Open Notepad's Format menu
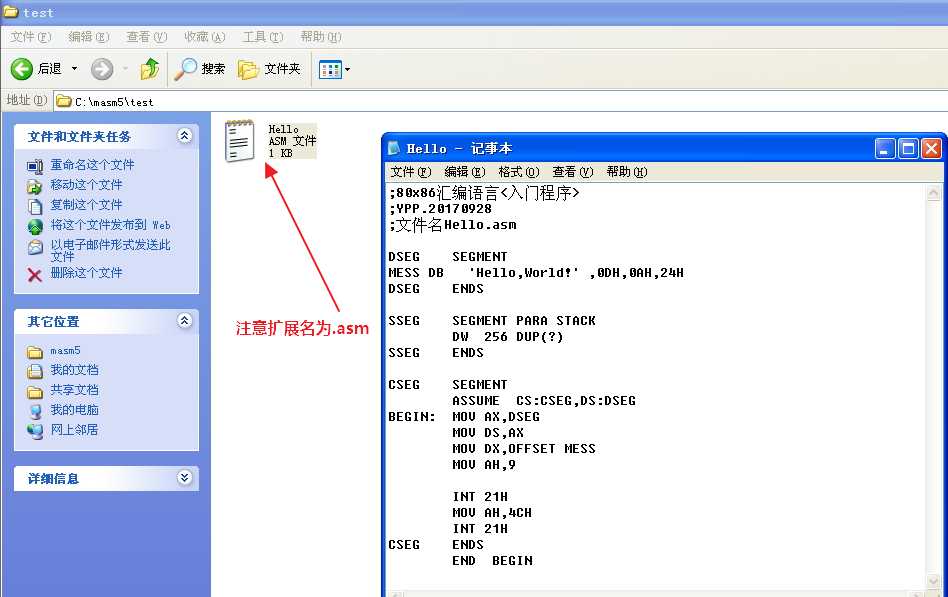948x597 pixels. click(518, 172)
